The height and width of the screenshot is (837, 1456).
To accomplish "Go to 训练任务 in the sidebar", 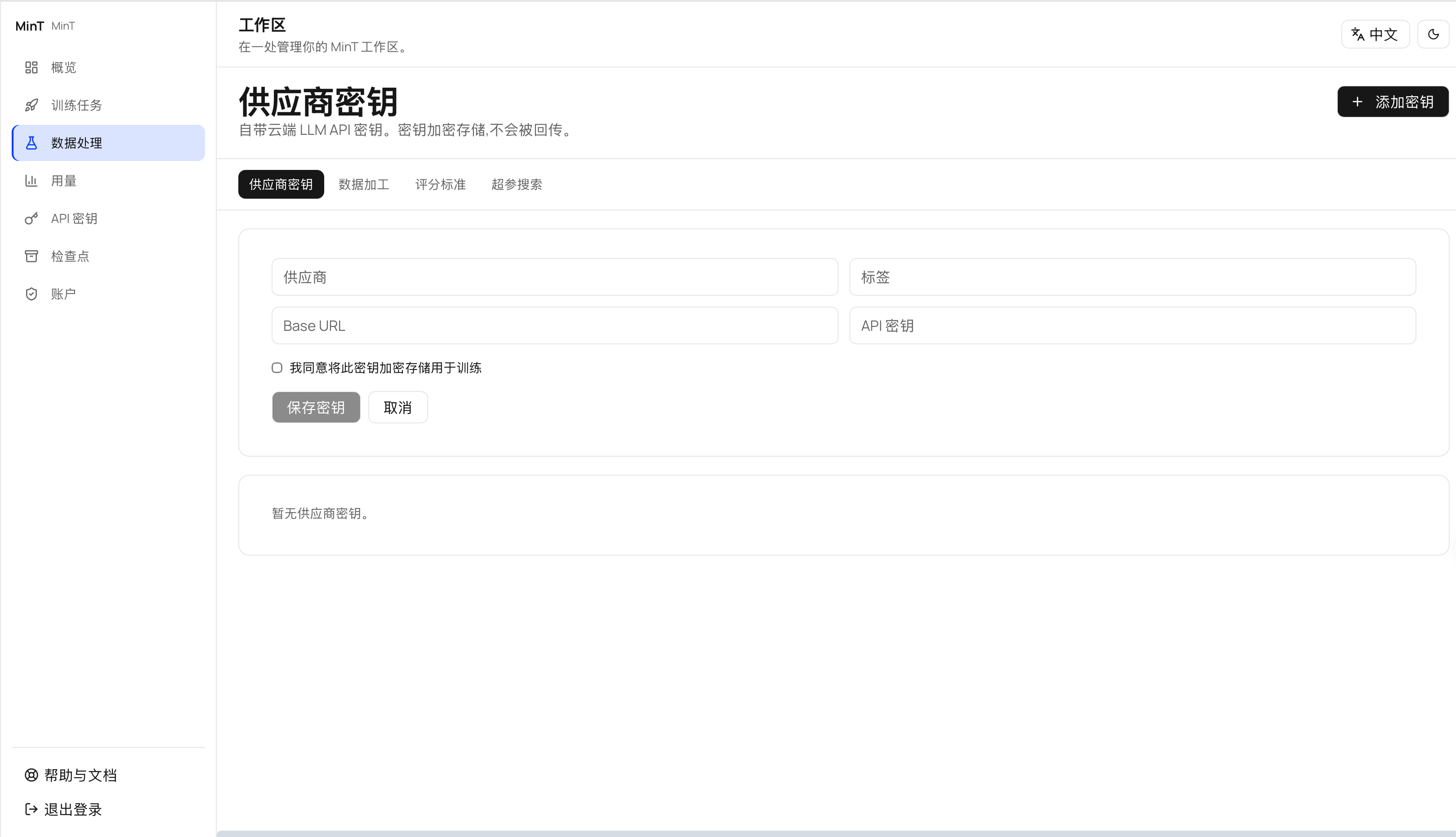I will tap(108, 105).
